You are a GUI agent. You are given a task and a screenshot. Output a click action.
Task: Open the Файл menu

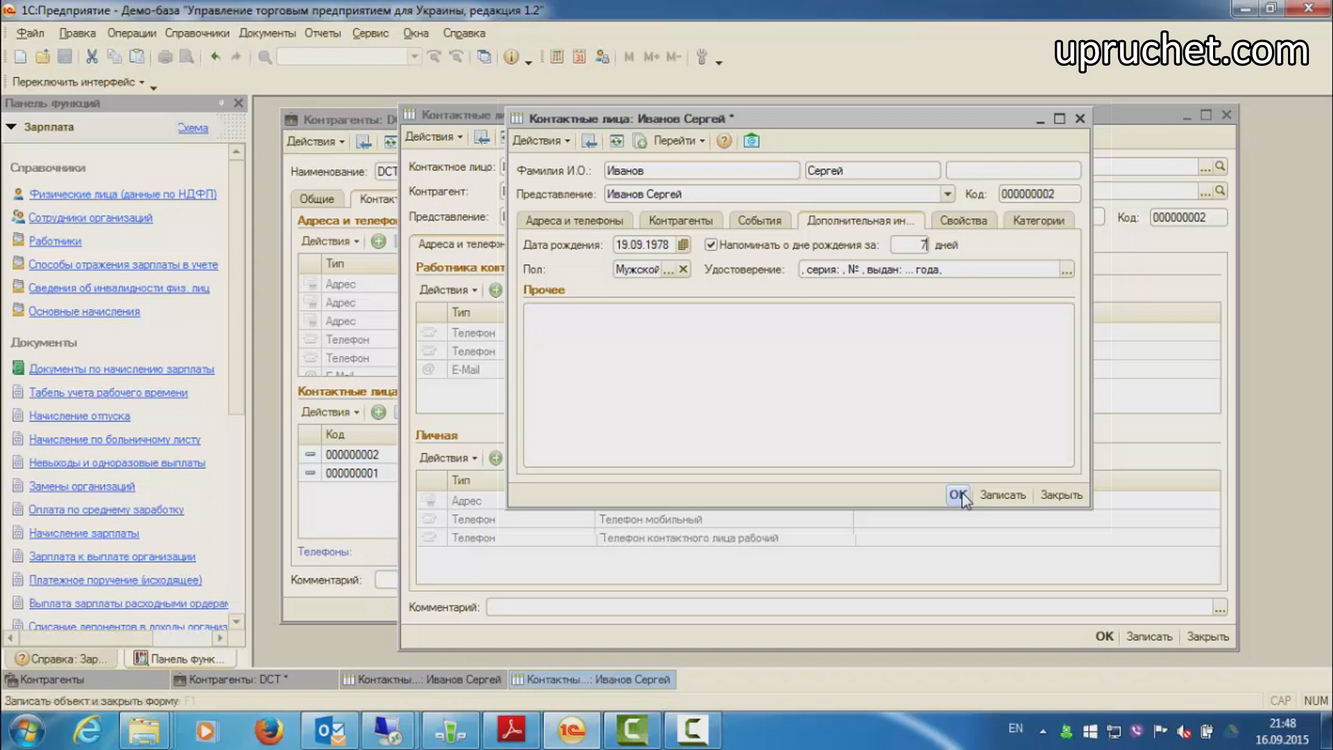(x=30, y=33)
